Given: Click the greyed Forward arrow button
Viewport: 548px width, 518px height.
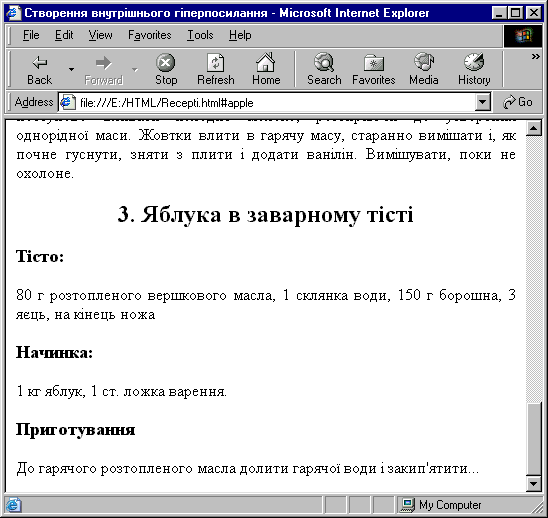Looking at the screenshot, I should [103, 70].
